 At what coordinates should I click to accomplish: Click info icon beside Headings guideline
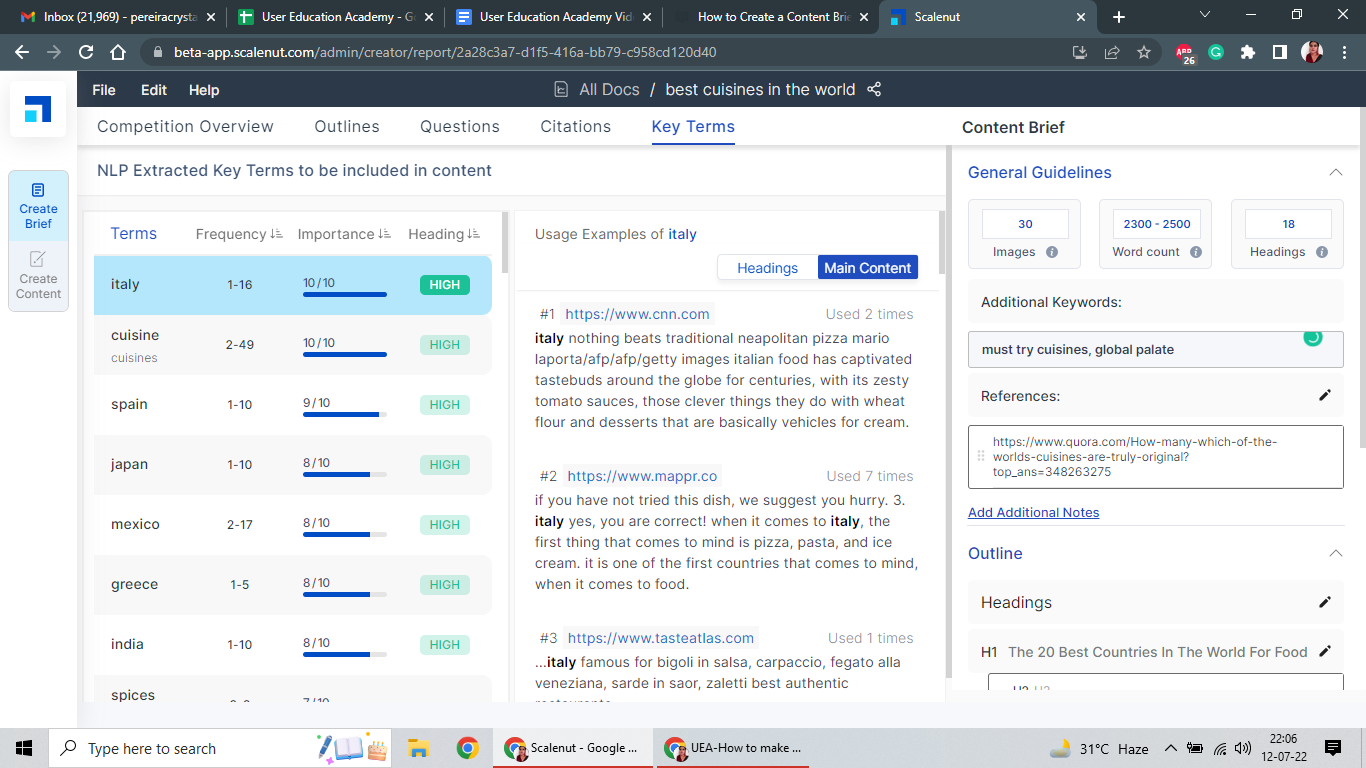click(x=1322, y=252)
